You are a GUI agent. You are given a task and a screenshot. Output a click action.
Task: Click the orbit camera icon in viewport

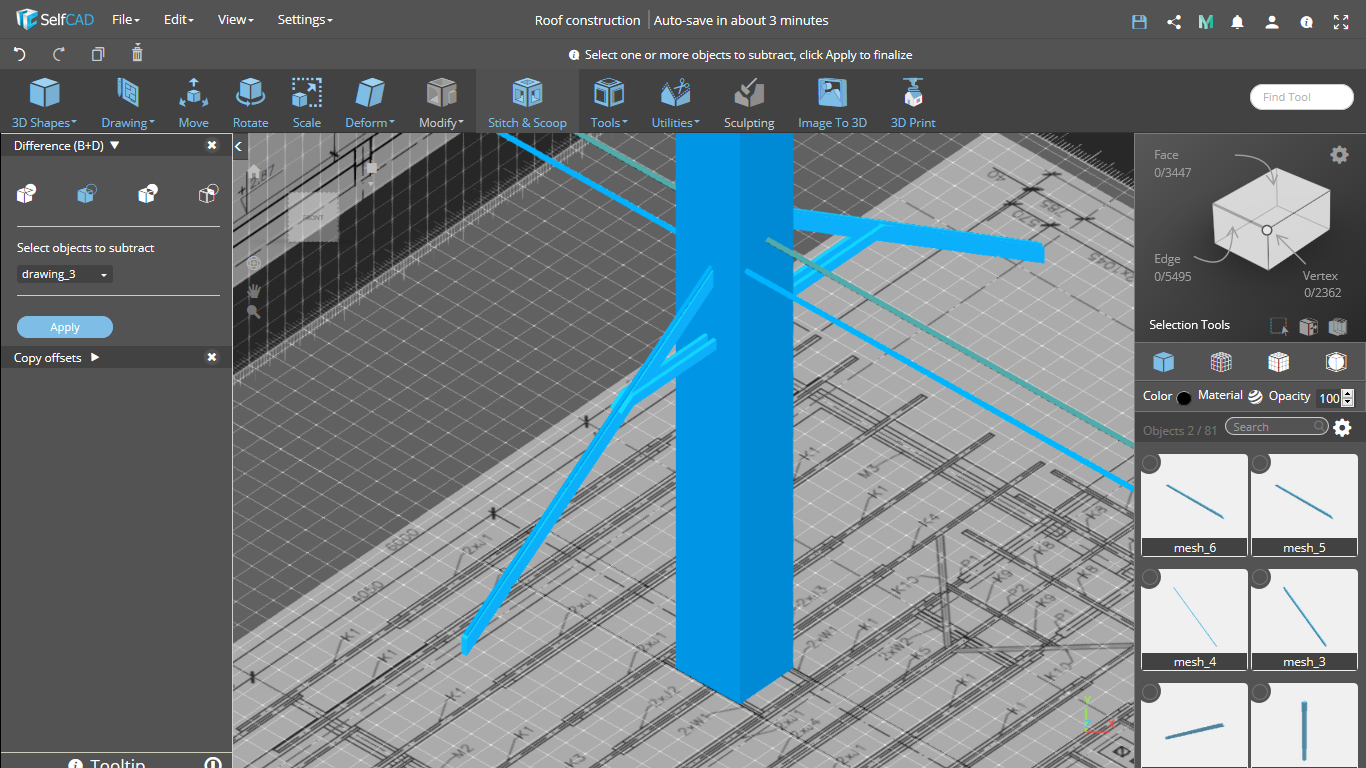point(254,263)
